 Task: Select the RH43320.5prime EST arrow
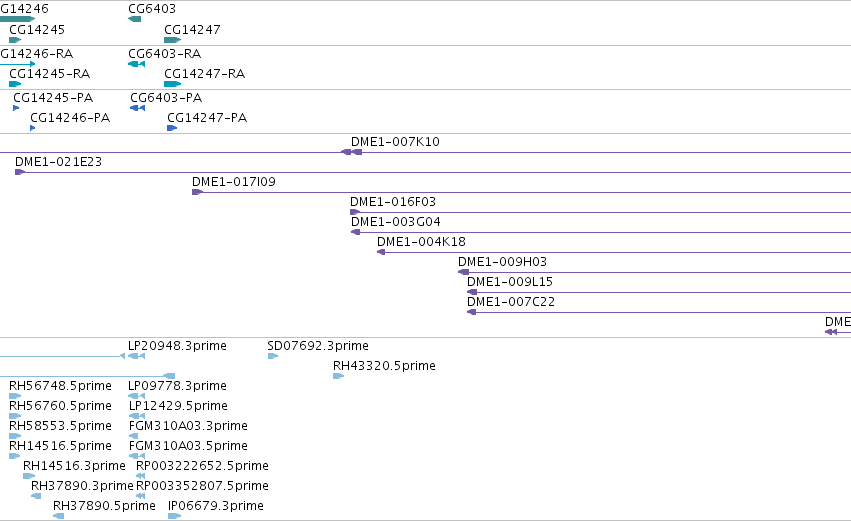(339, 376)
